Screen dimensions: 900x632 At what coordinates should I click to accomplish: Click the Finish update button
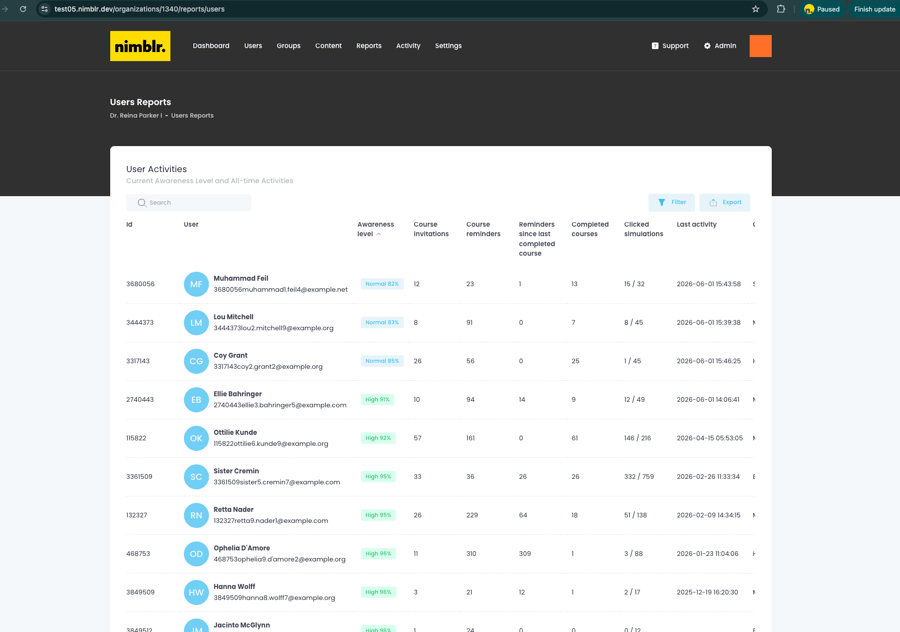[874, 9]
